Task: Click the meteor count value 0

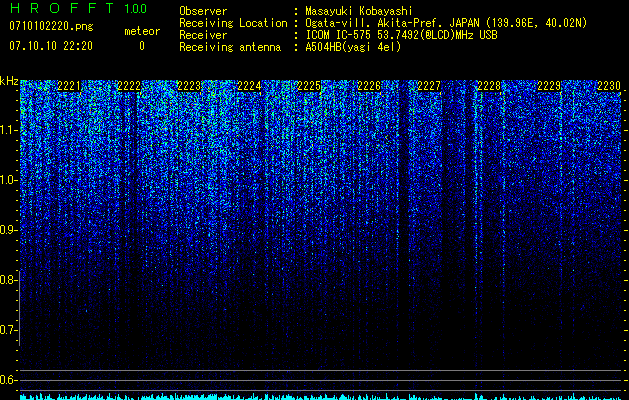Action: coord(142,46)
